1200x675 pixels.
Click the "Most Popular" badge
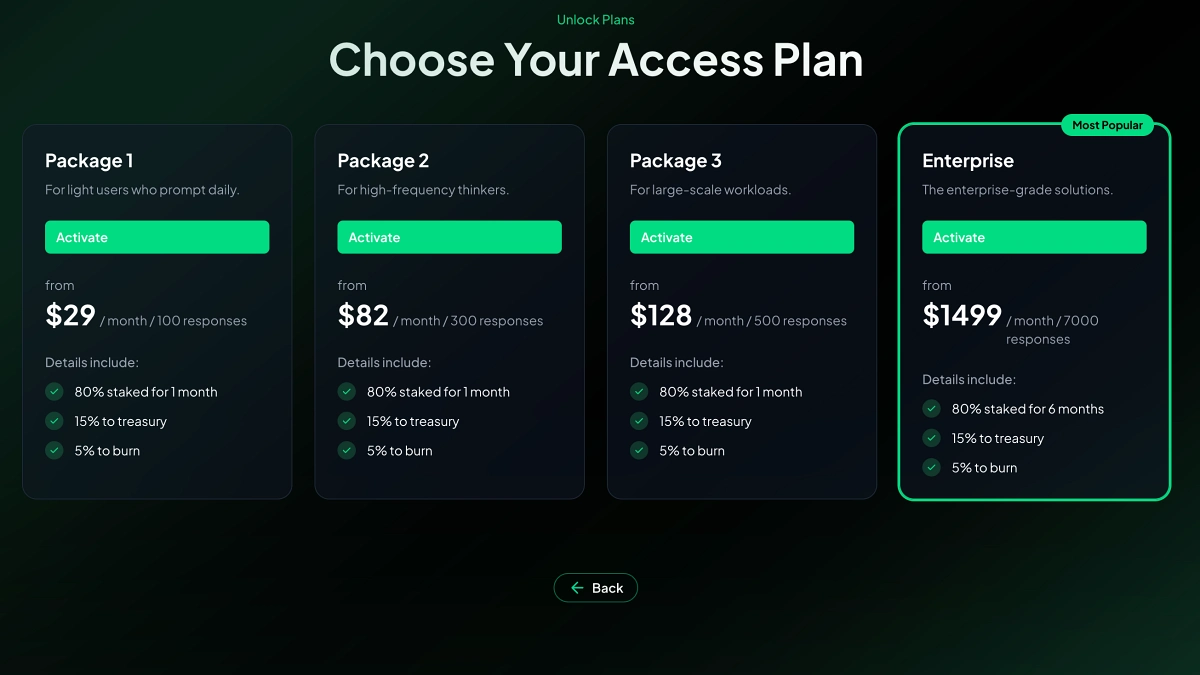coord(1108,125)
